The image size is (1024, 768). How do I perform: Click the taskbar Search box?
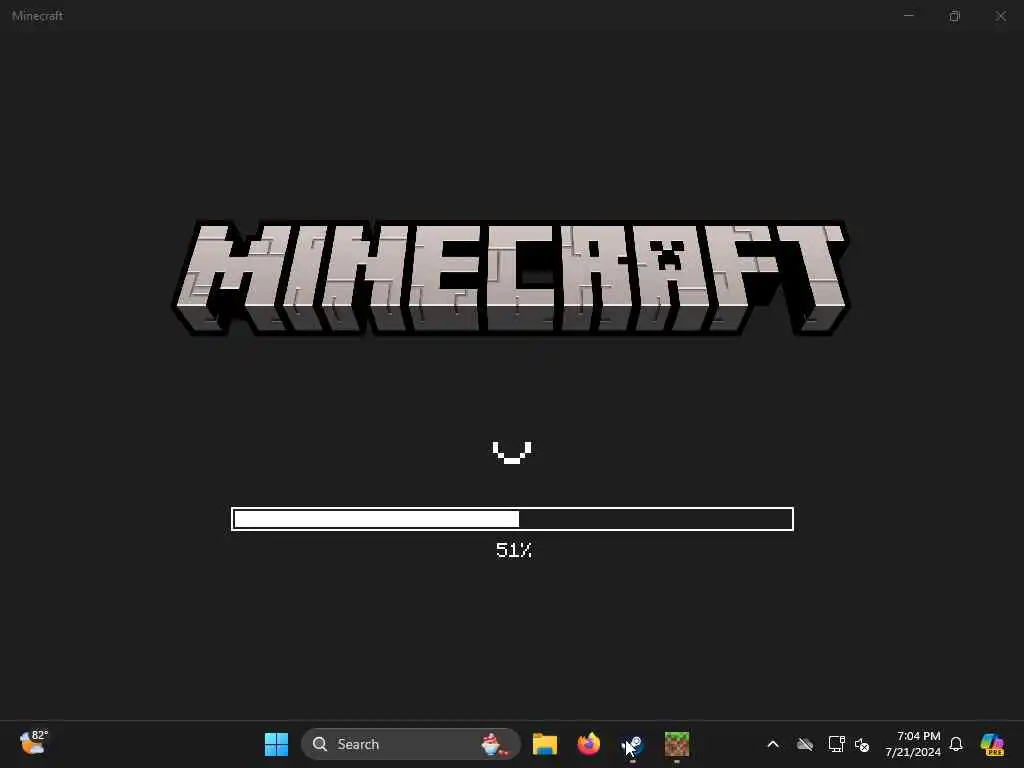(x=411, y=744)
